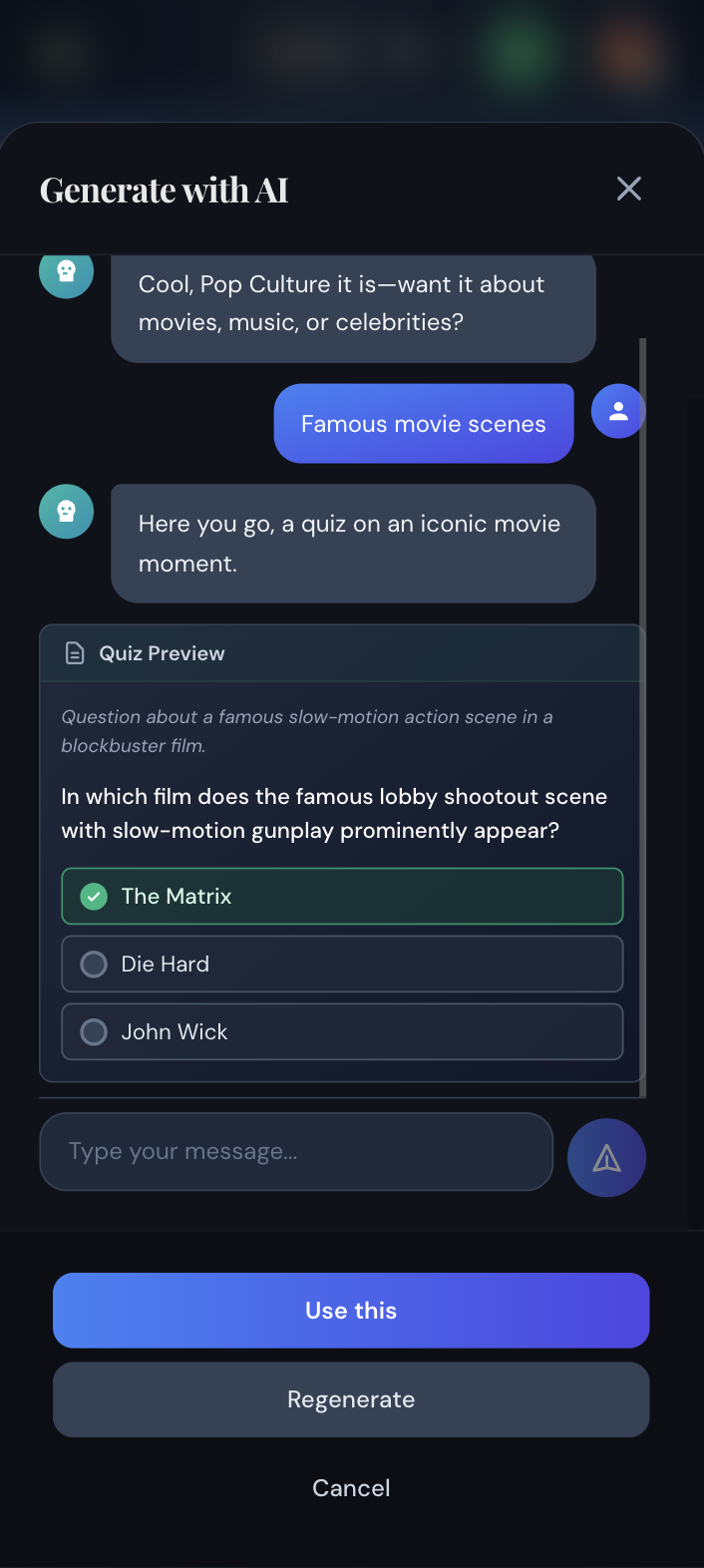Regenerate the quiz question
This screenshot has width=704, height=1568.
(x=351, y=1399)
